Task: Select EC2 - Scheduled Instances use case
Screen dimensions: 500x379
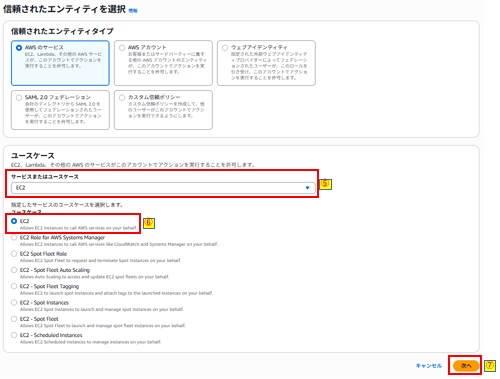Action: [14, 335]
